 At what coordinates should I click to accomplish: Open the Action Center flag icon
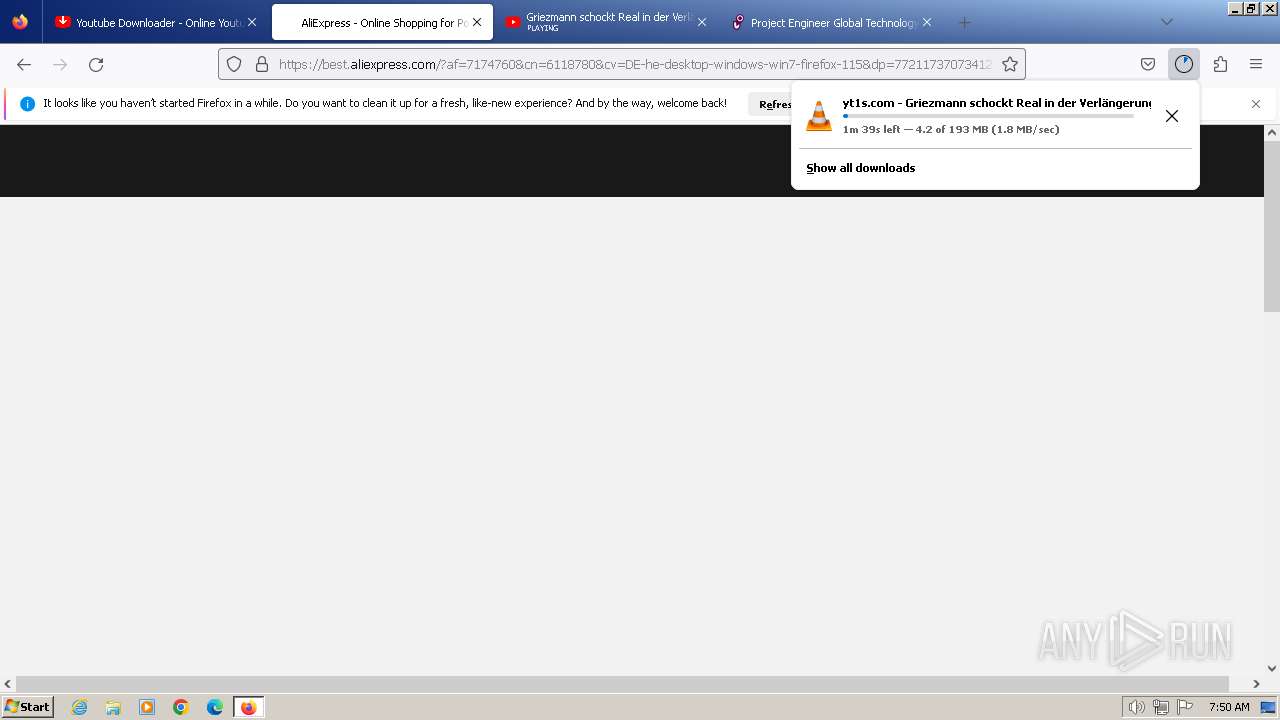[x=1185, y=707]
